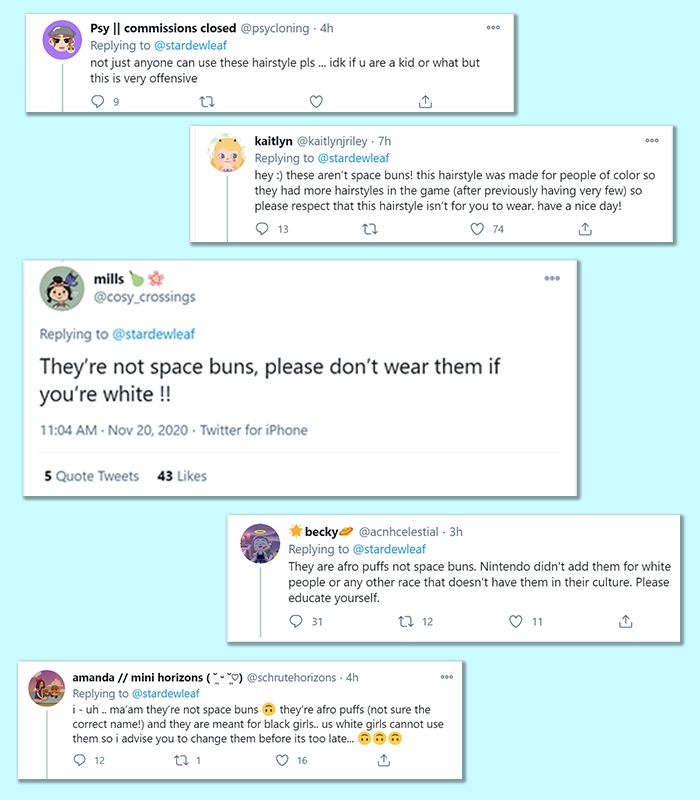Image resolution: width=700 pixels, height=800 pixels.
Task: Reply to becky's tweet
Action: click(x=296, y=621)
